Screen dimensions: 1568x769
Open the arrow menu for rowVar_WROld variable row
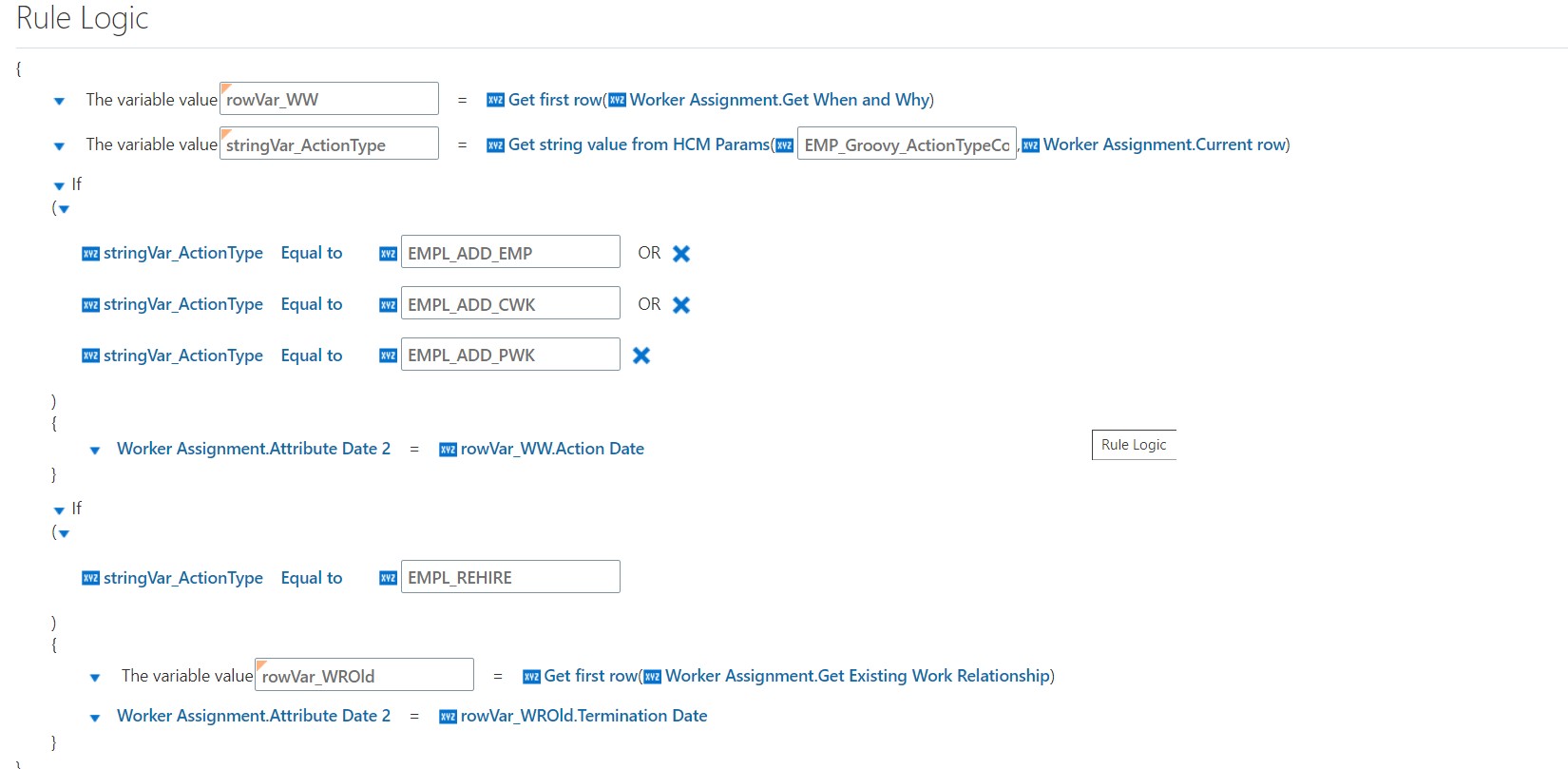[x=95, y=678]
